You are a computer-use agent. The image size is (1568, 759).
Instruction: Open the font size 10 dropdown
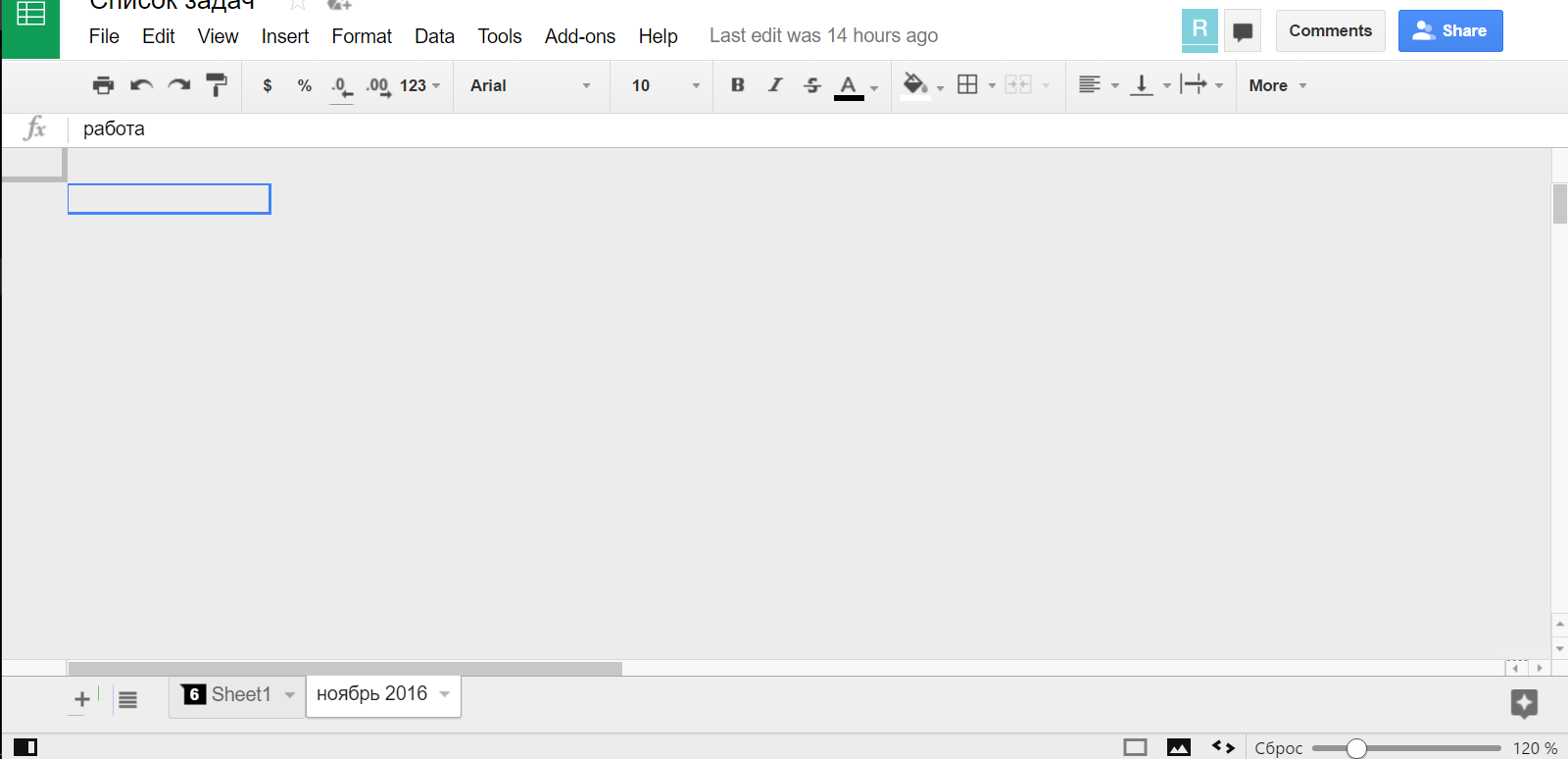click(x=665, y=85)
